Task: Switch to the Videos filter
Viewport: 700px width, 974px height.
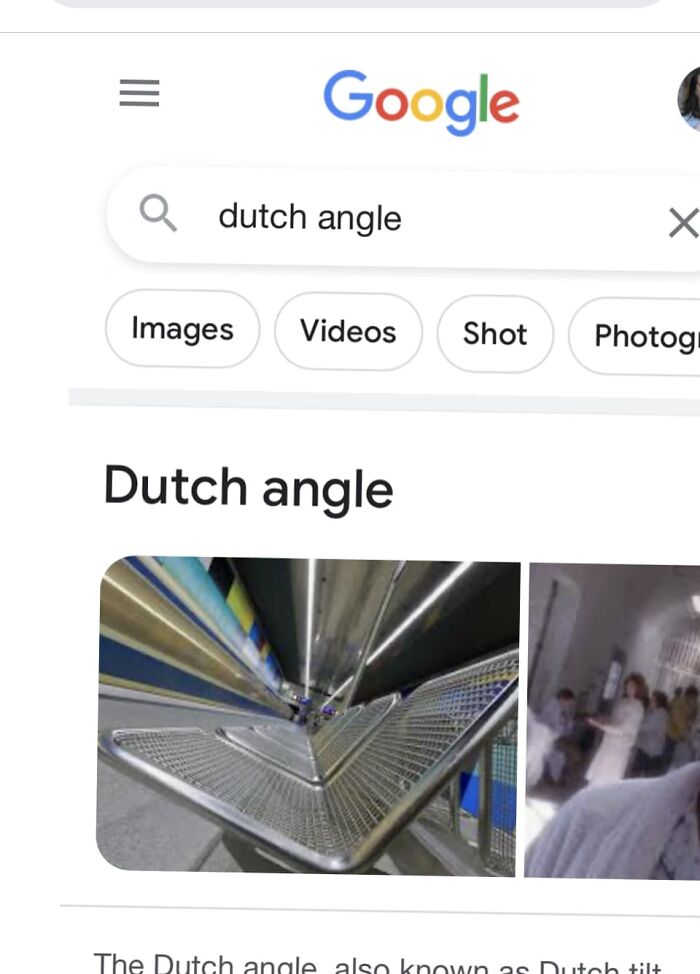Action: tap(348, 331)
